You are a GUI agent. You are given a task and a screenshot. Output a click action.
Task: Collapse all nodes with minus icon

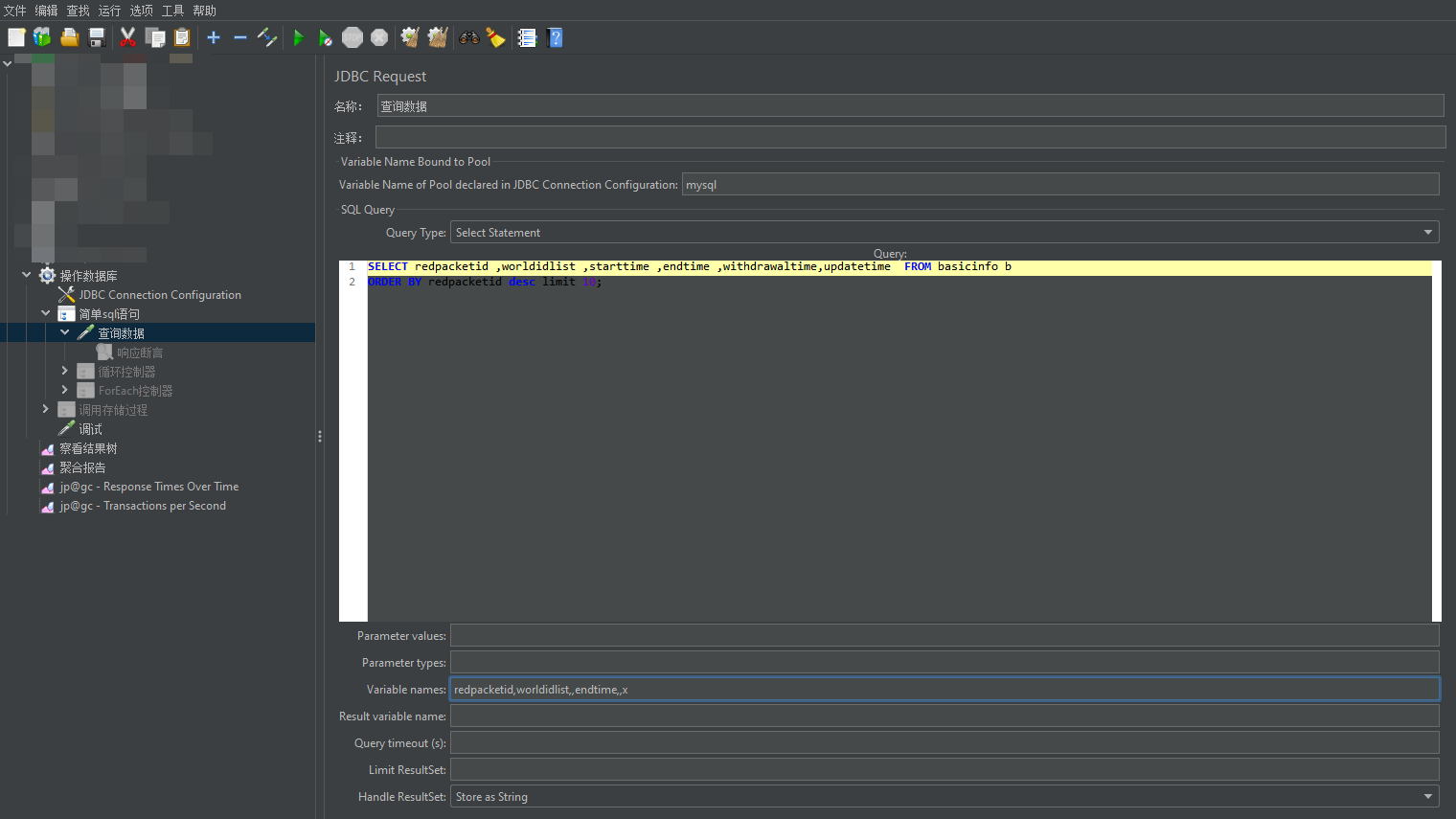click(240, 37)
